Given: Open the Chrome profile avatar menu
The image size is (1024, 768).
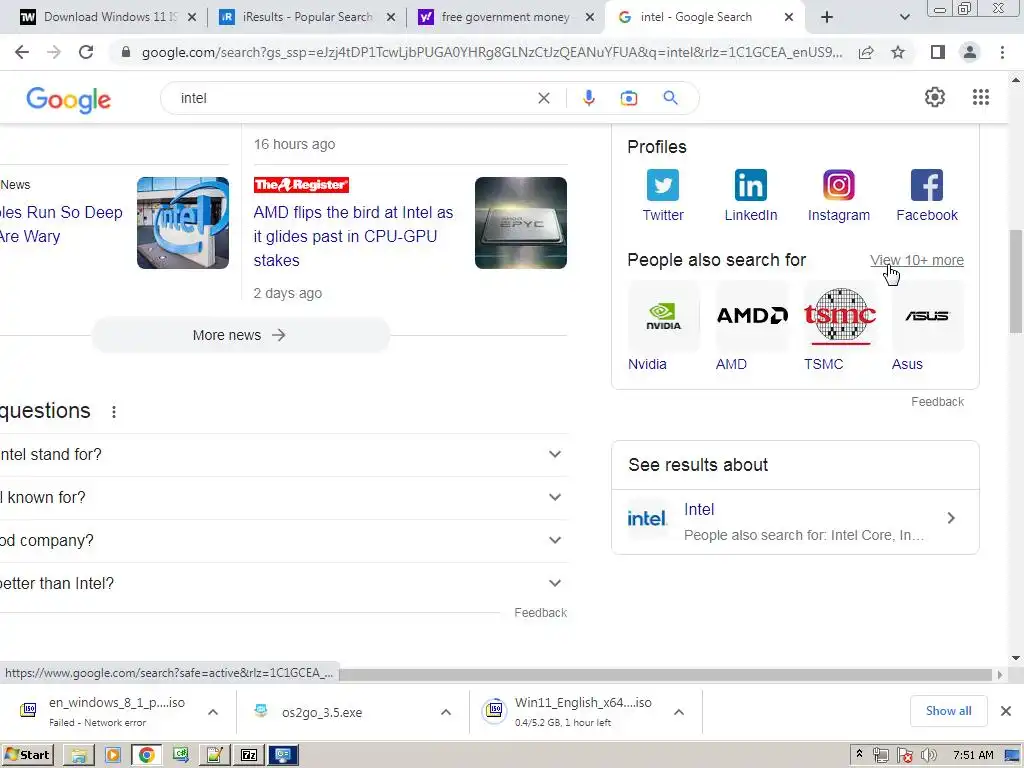Looking at the screenshot, I should [x=970, y=52].
